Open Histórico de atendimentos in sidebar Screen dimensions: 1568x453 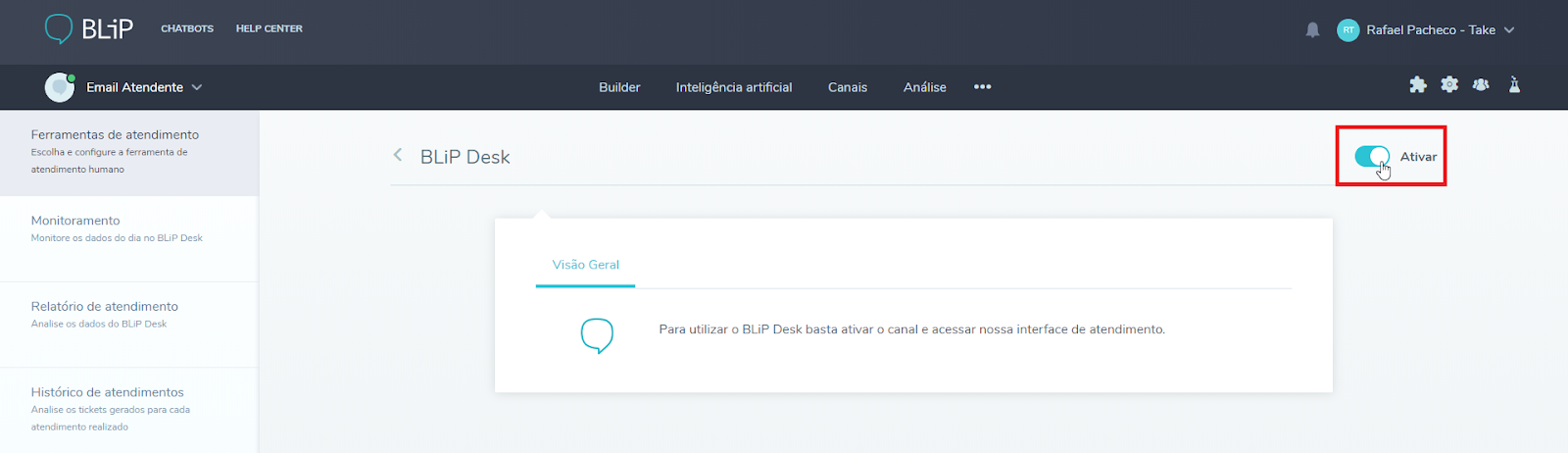[129, 410]
